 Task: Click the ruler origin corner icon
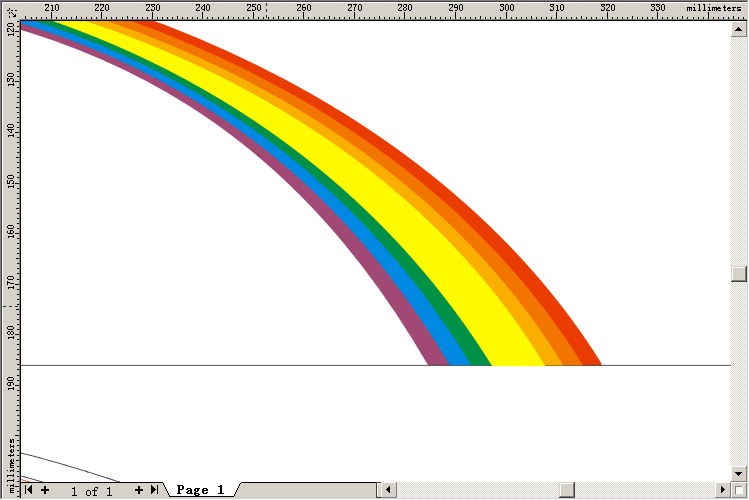(11, 11)
